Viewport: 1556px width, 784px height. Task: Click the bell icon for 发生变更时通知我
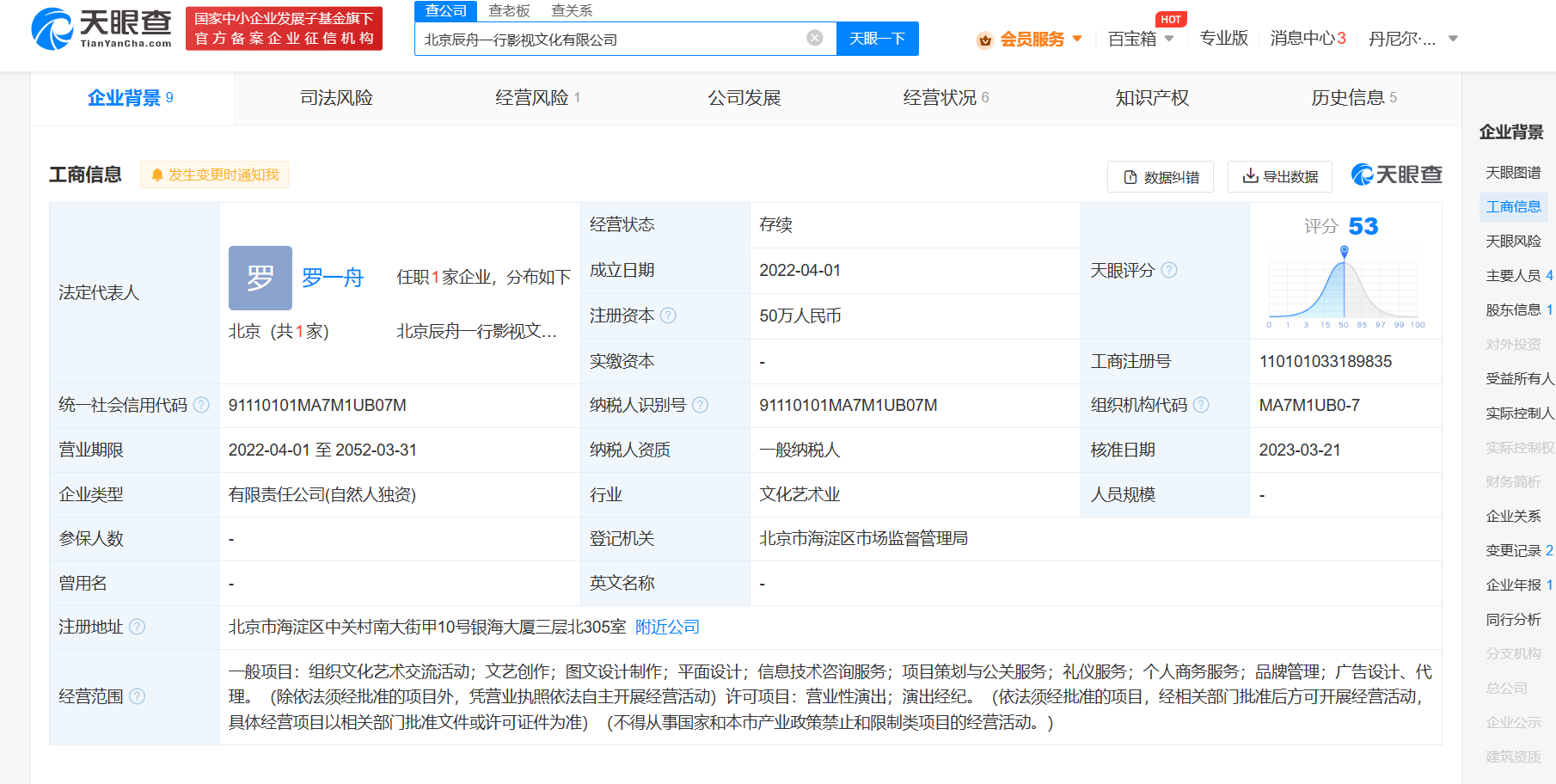pyautogui.click(x=156, y=175)
